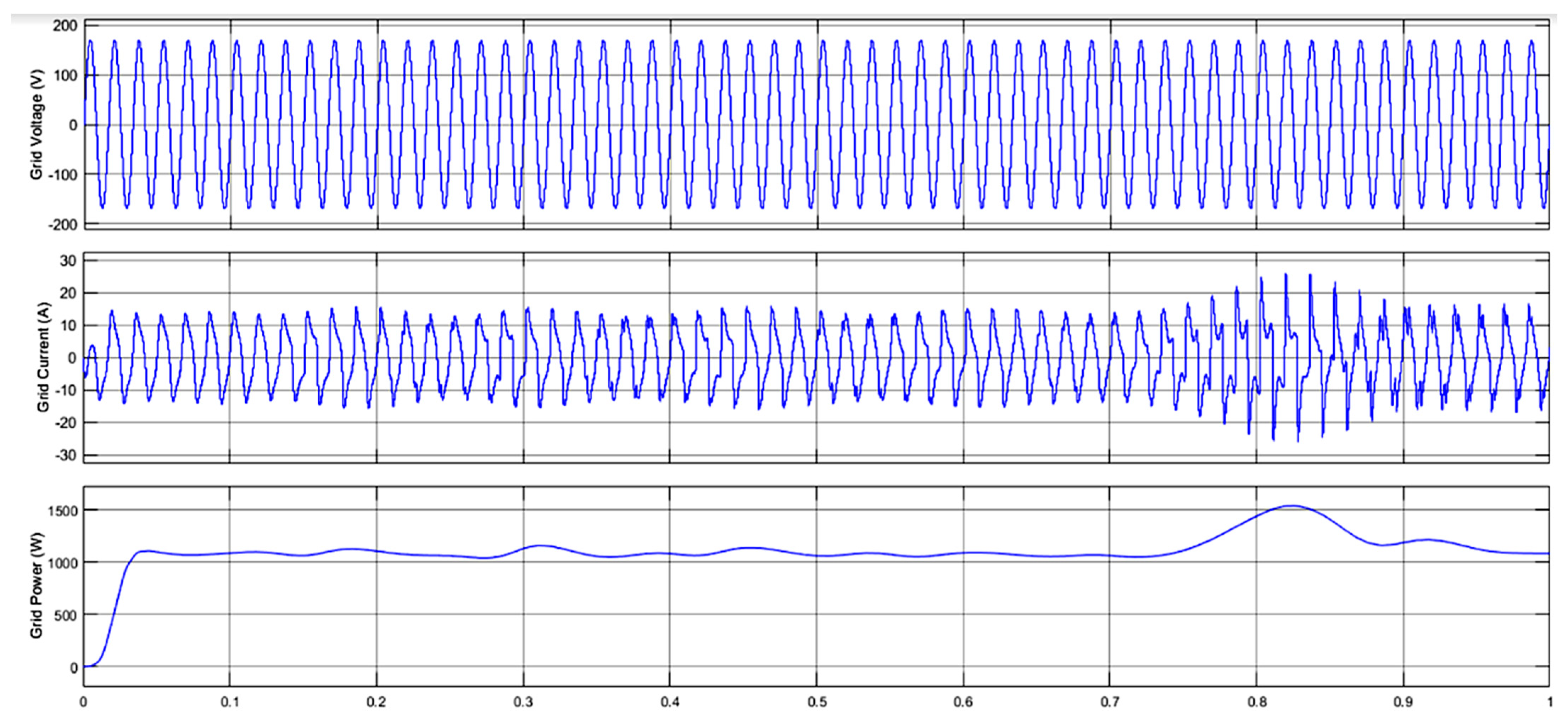Click the Grid Current (A) axis label
The image size is (1568, 719).
(43, 357)
